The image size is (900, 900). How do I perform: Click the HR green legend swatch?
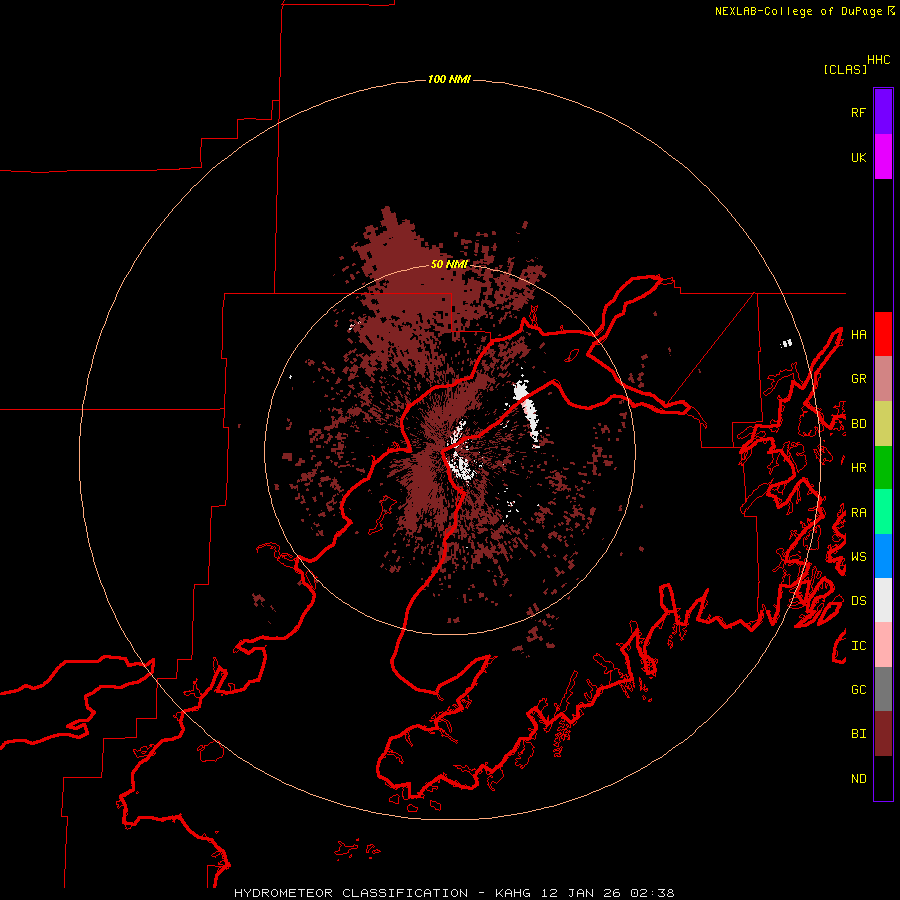click(883, 468)
